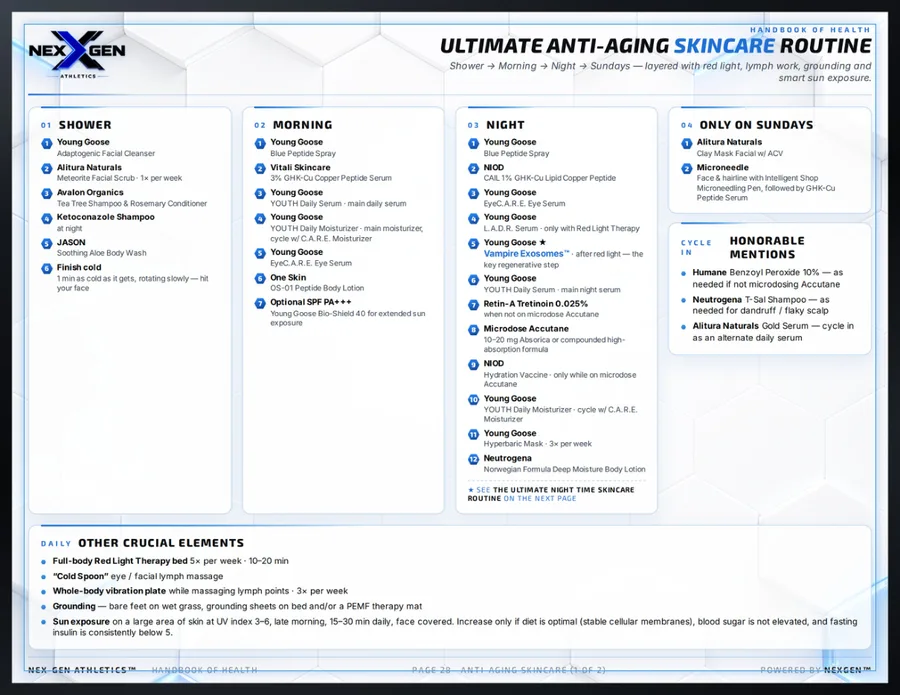Click footer 'Powered by NEXGEN'
The image size is (900, 695).
816,670
